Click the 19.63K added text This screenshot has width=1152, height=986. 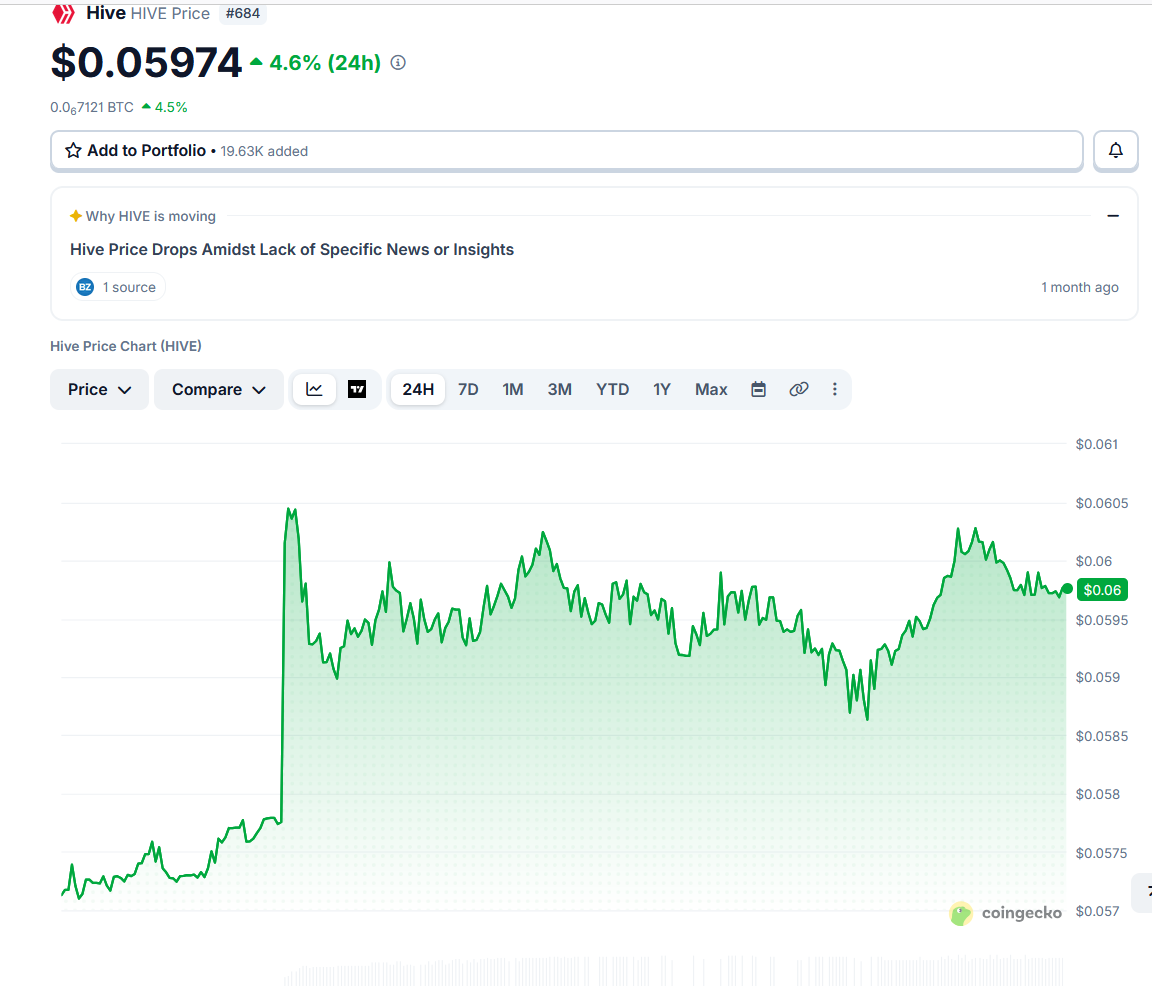coord(264,151)
